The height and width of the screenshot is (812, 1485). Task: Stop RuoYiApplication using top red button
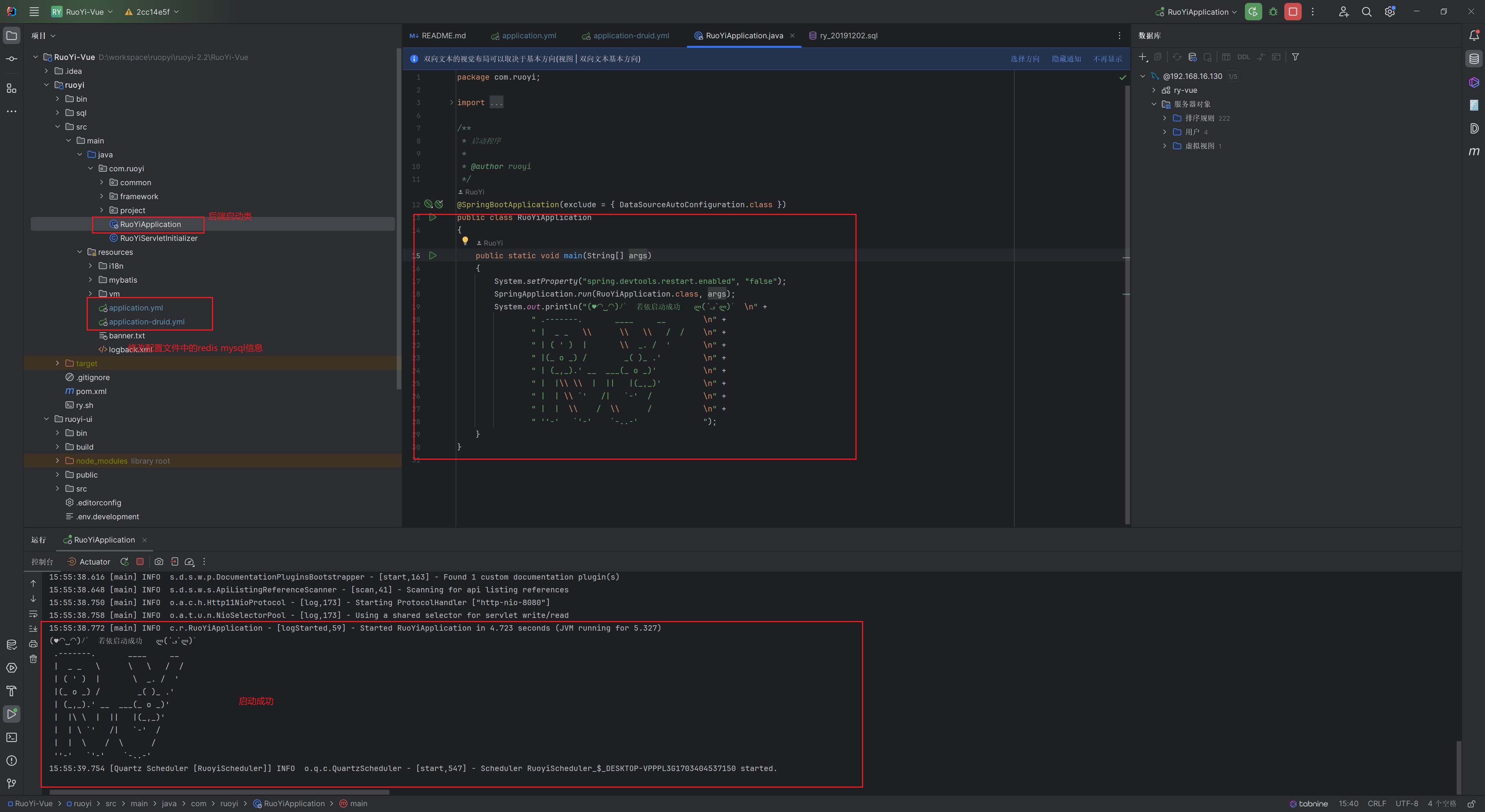click(1293, 12)
